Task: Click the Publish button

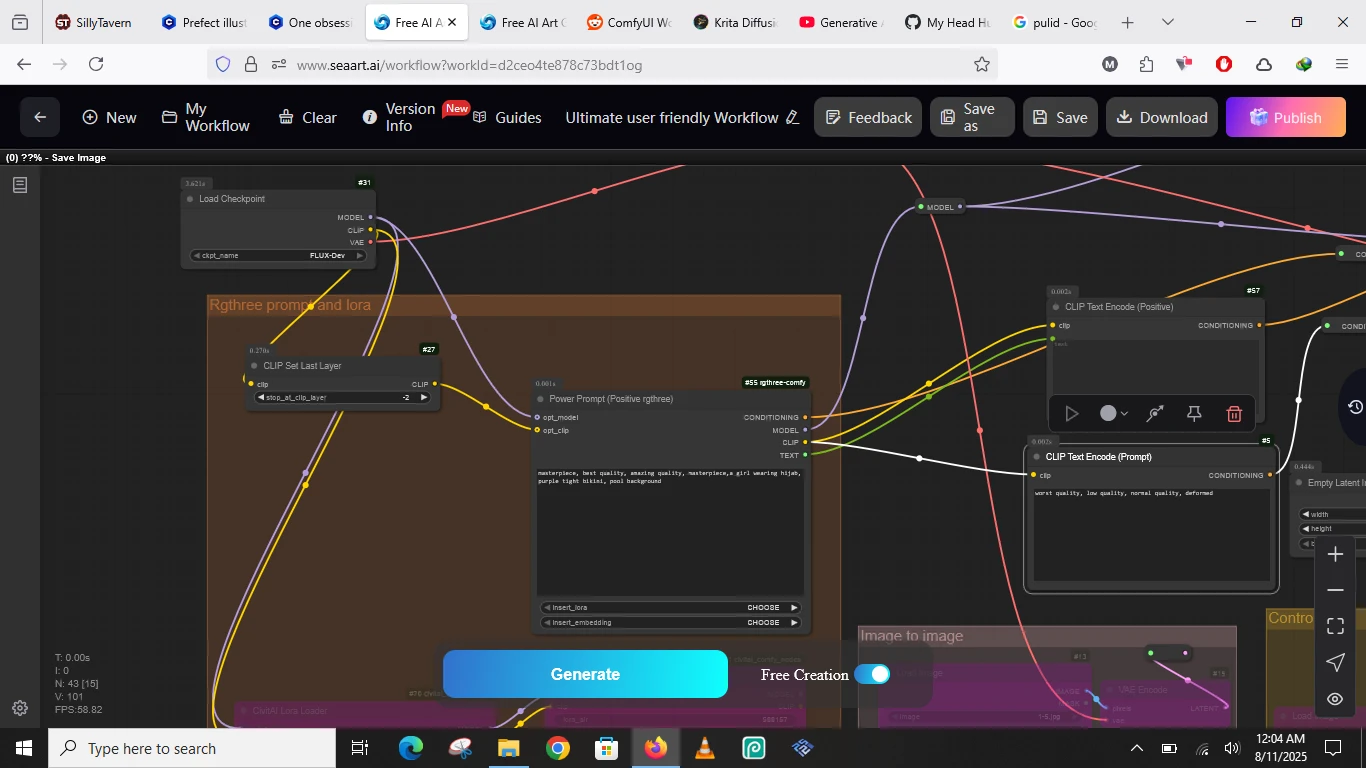Action: point(1285,117)
